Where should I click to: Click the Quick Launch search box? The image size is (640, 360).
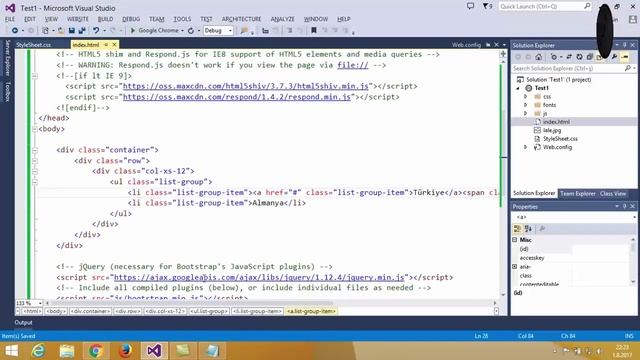coord(545,6)
